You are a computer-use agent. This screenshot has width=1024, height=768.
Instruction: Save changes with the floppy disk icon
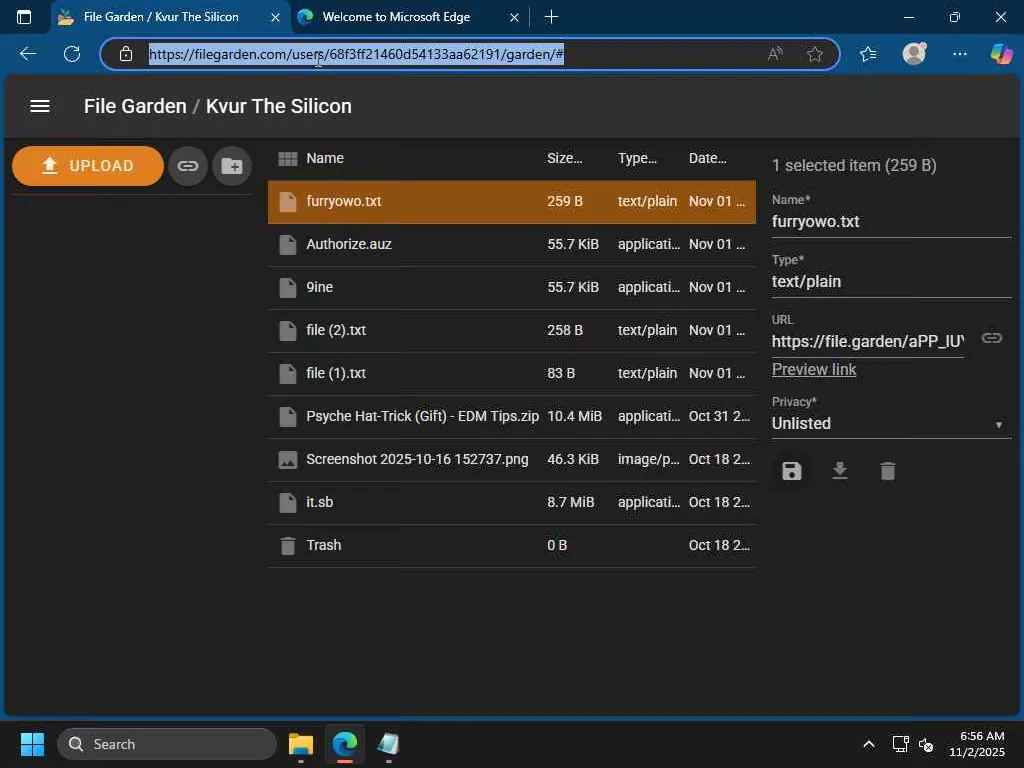[792, 471]
